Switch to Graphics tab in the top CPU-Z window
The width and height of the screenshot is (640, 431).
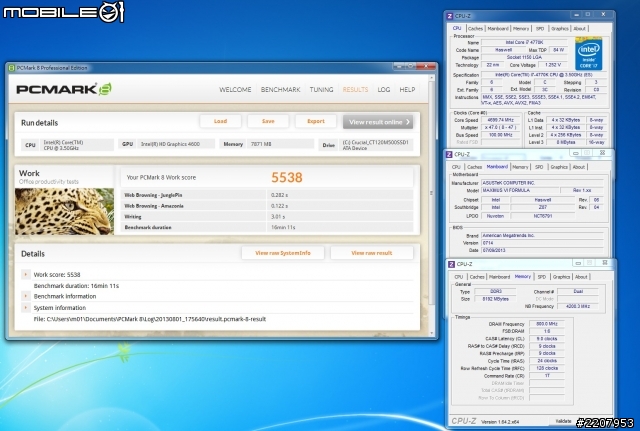559,29
